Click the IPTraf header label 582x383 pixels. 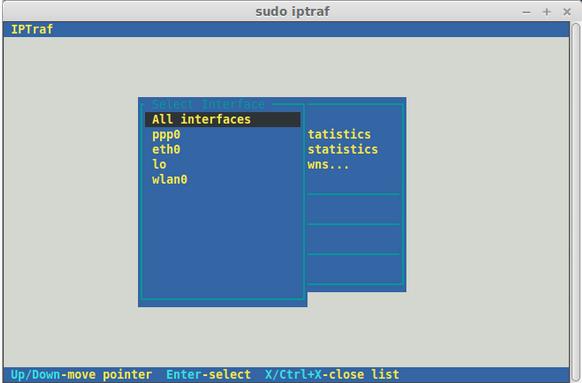32,29
